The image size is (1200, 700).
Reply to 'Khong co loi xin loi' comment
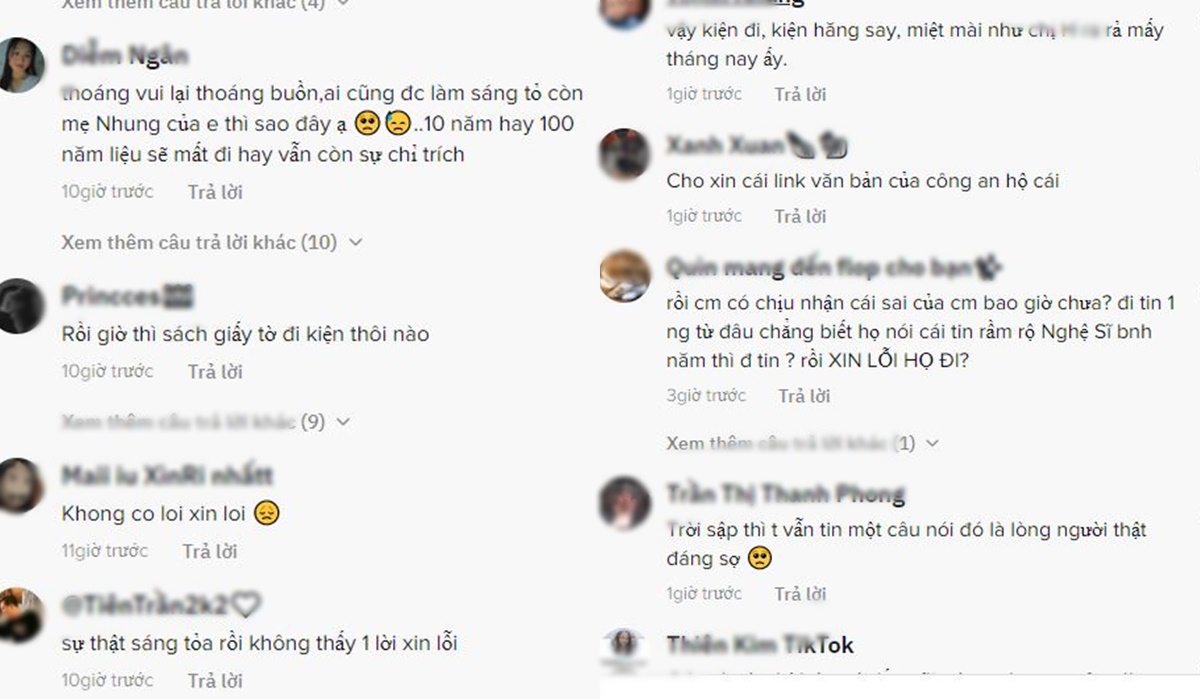pos(210,551)
